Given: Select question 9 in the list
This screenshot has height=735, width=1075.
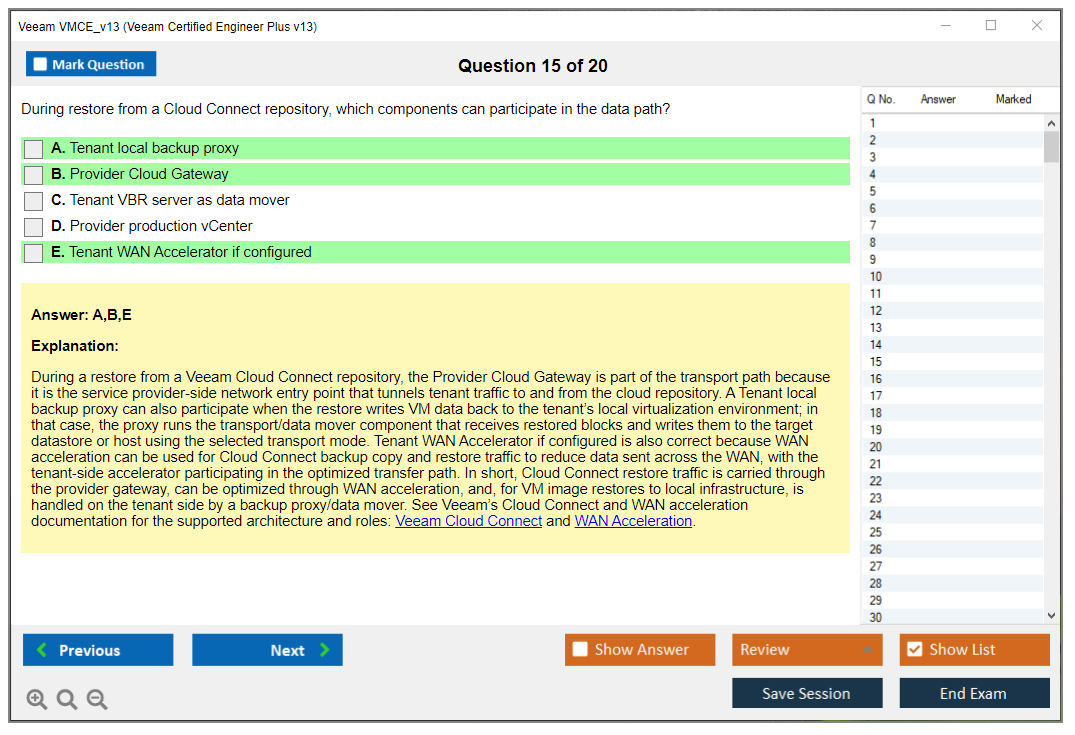Looking at the screenshot, I should pyautogui.click(x=952, y=260).
